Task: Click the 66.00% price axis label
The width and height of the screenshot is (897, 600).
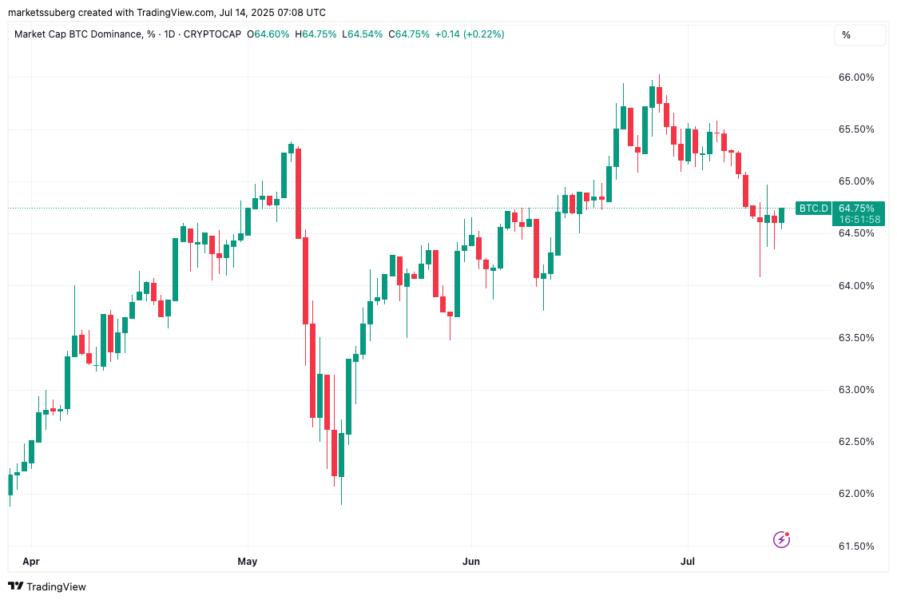Action: 856,77
